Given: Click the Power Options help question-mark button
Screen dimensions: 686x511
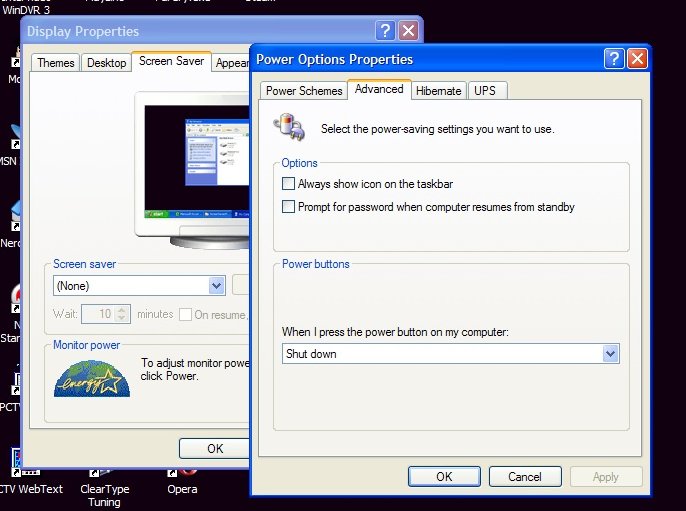Looking at the screenshot, I should 615,59.
